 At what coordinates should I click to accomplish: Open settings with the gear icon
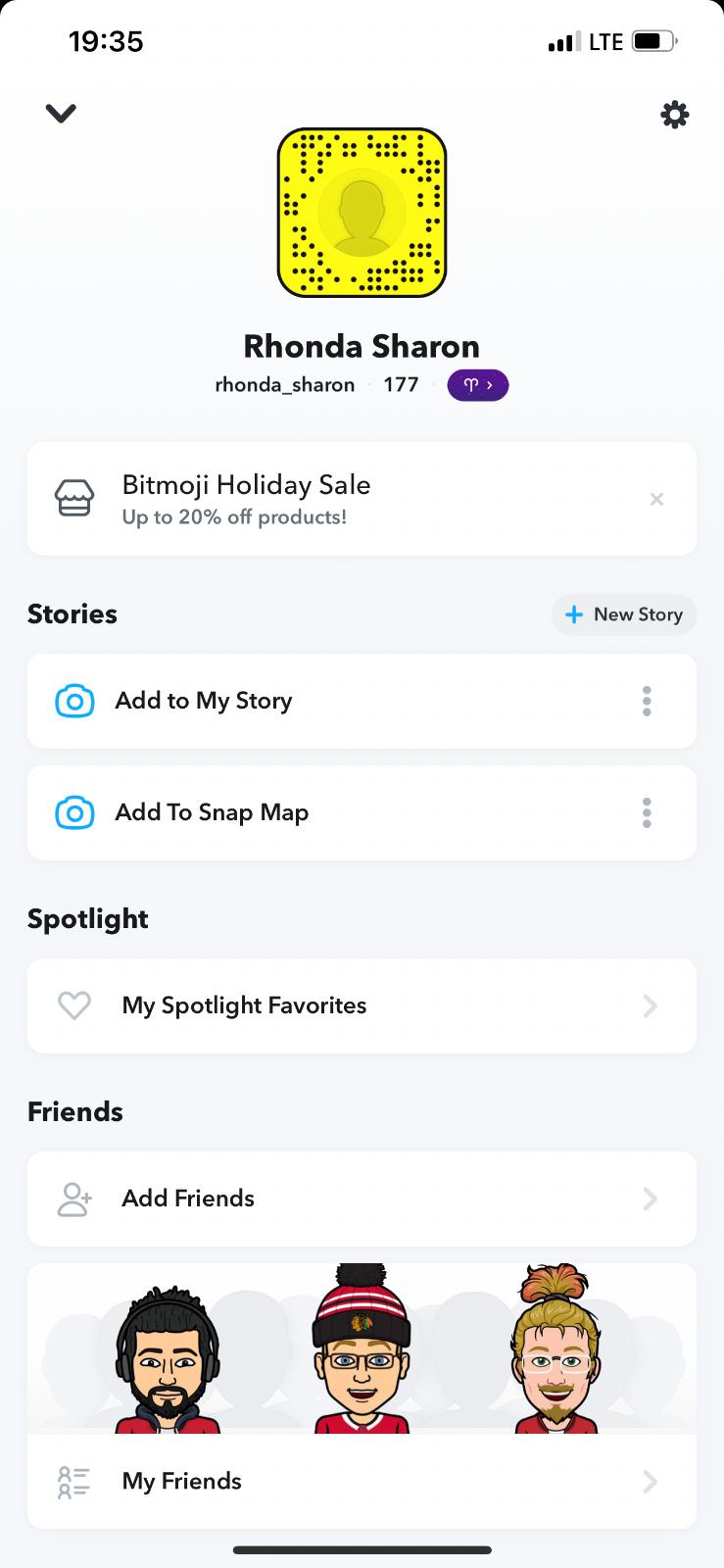coord(674,116)
